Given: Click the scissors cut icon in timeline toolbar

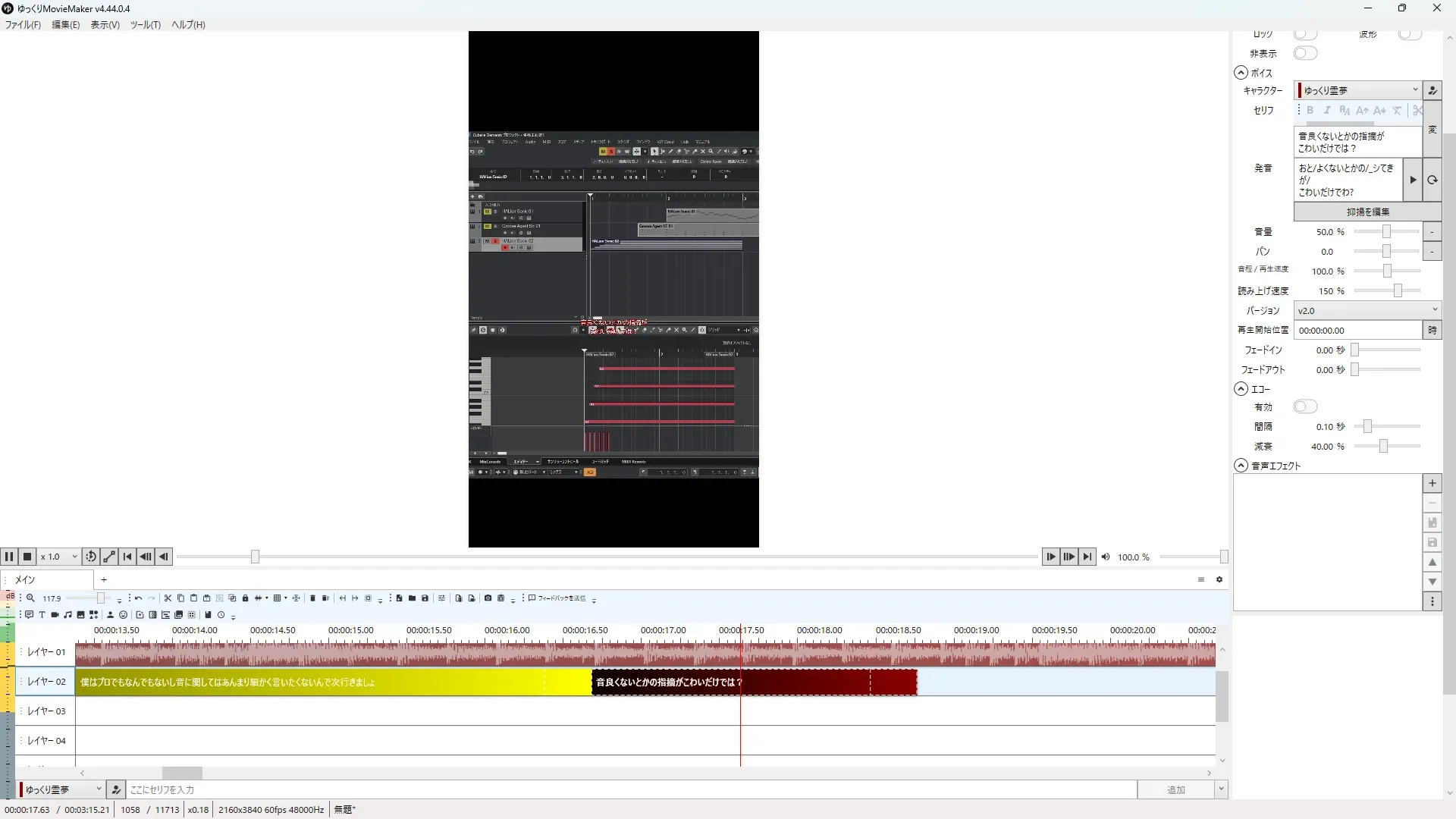Looking at the screenshot, I should (168, 598).
